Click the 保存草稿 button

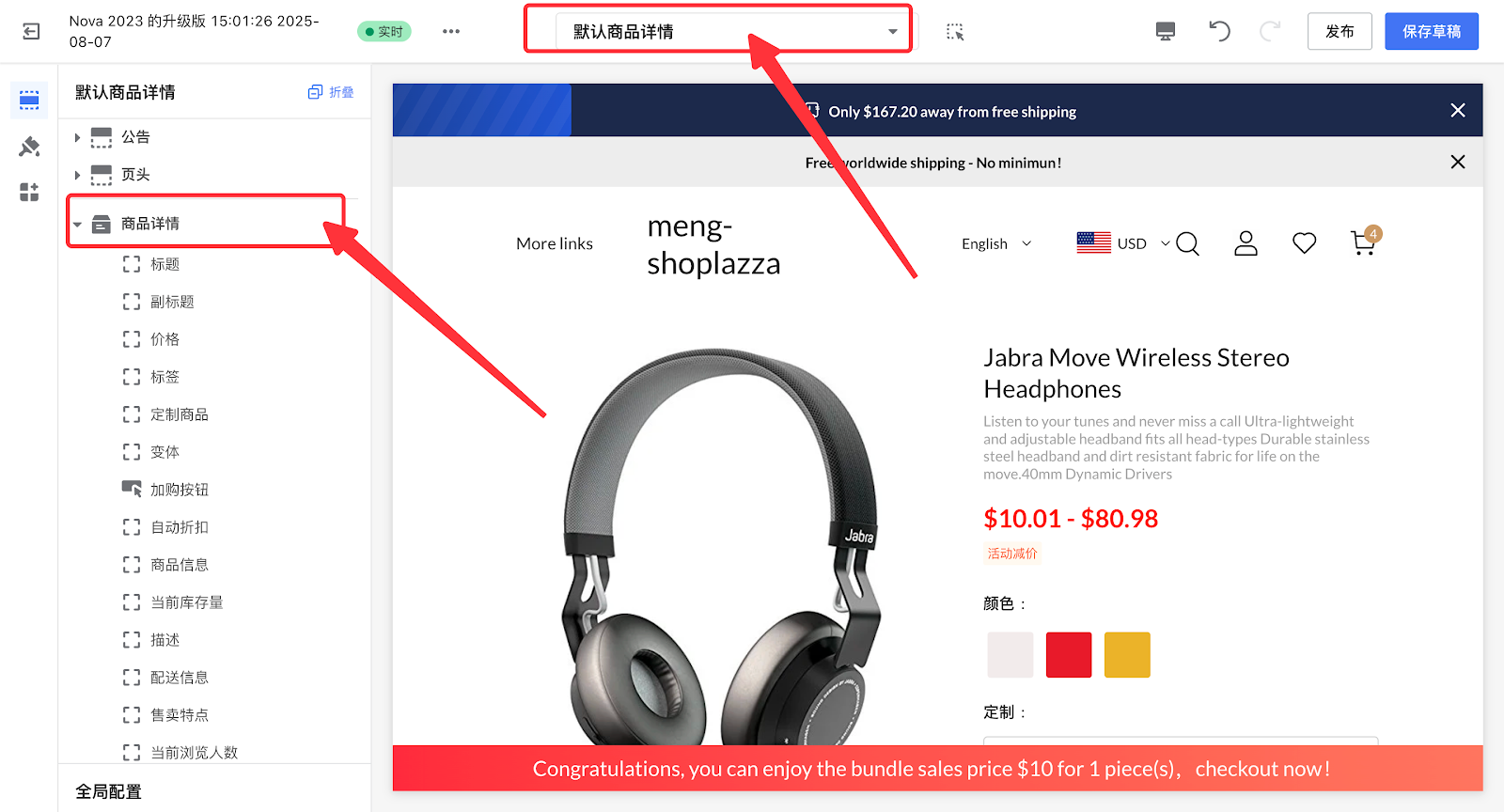pos(1432,32)
